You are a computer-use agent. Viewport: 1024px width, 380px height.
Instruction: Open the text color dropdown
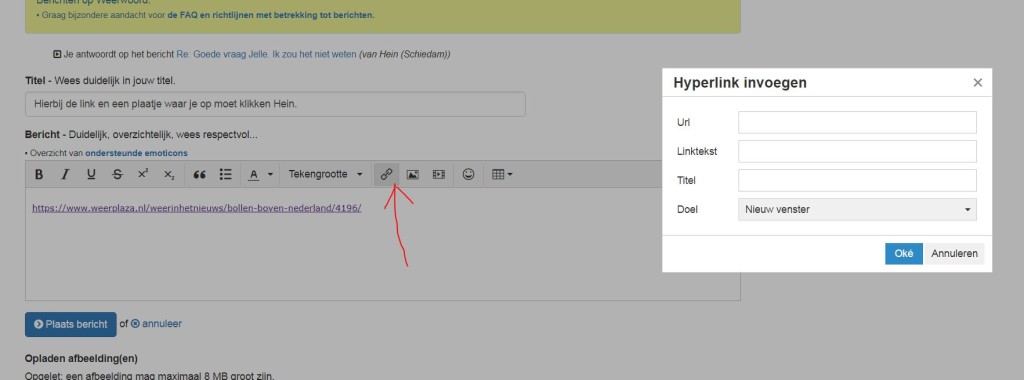pyautogui.click(x=260, y=174)
